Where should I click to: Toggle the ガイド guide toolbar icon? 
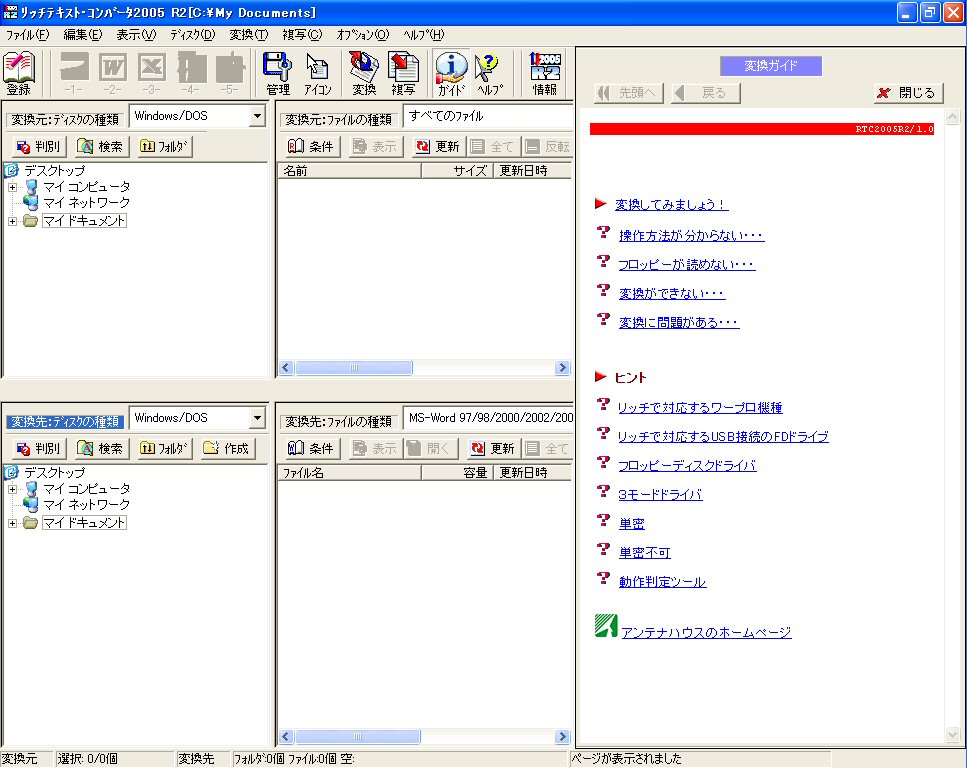[x=451, y=73]
